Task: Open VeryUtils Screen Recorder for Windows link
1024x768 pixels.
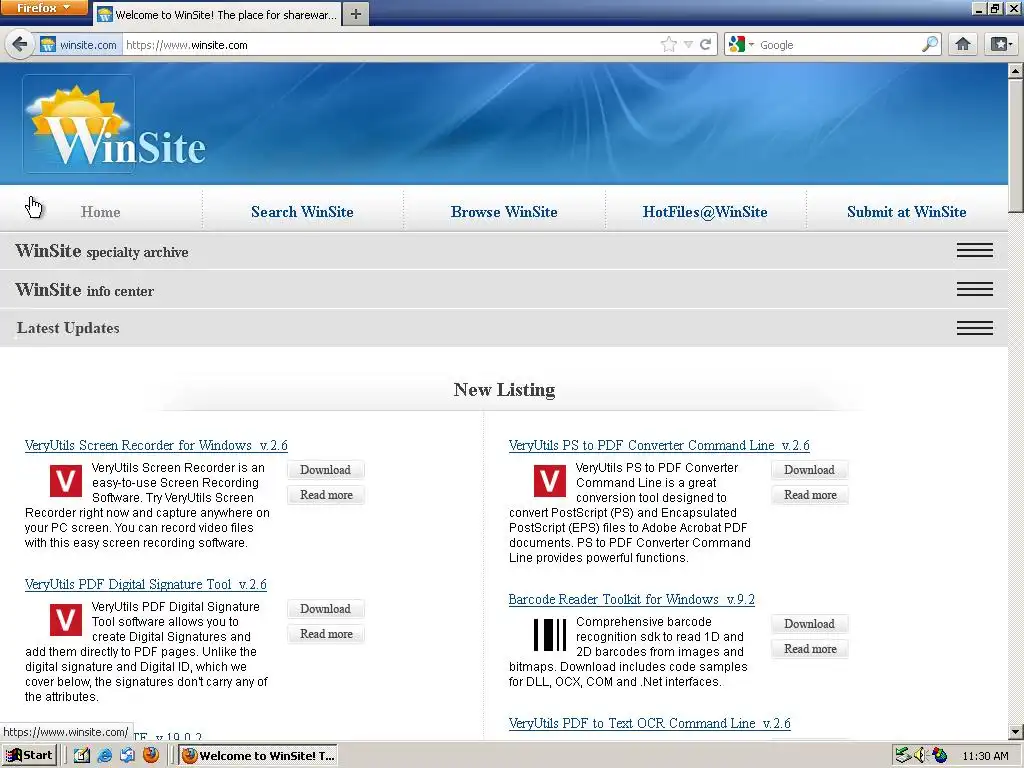Action: 156,445
